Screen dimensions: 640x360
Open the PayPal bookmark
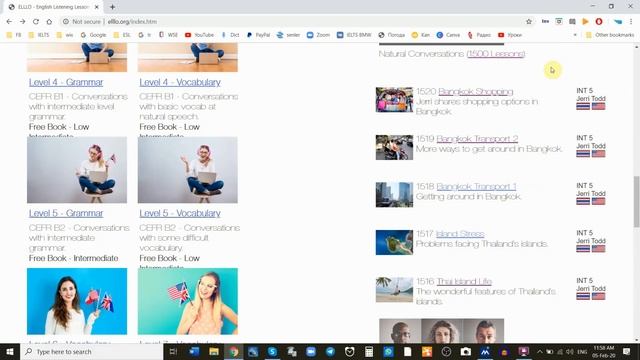click(x=258, y=35)
